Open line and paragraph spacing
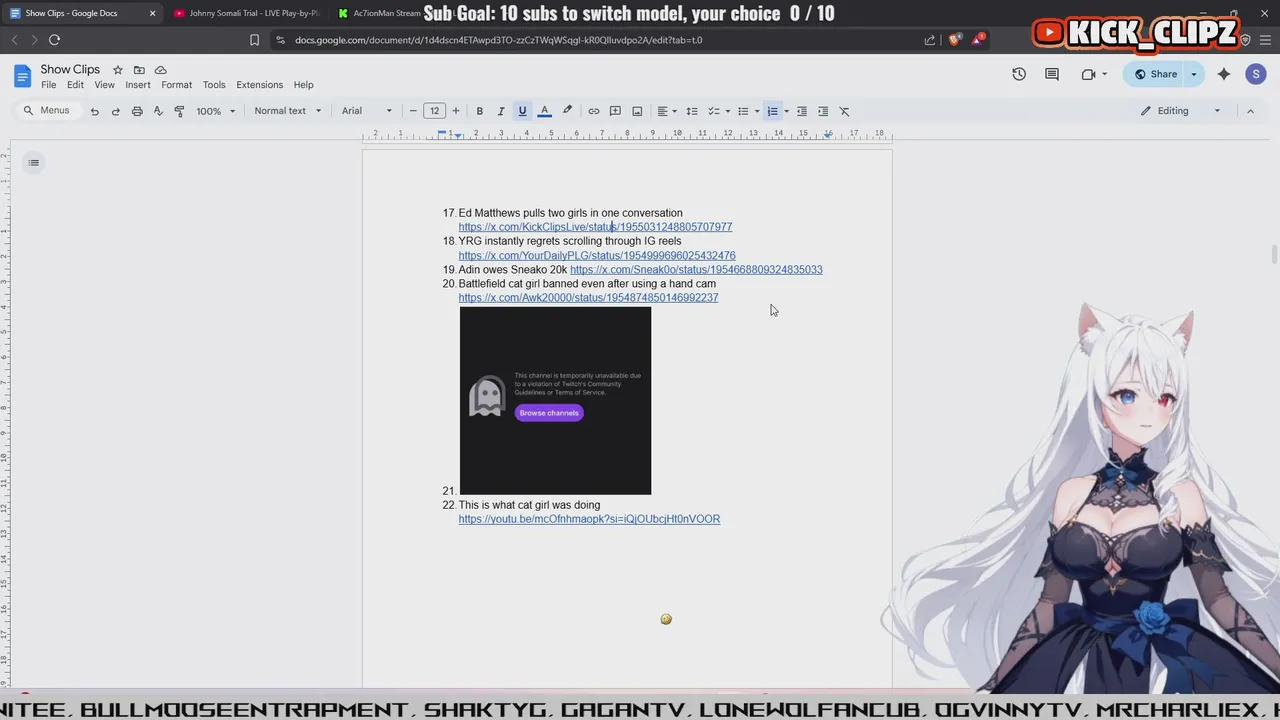1280x720 pixels. 691,111
